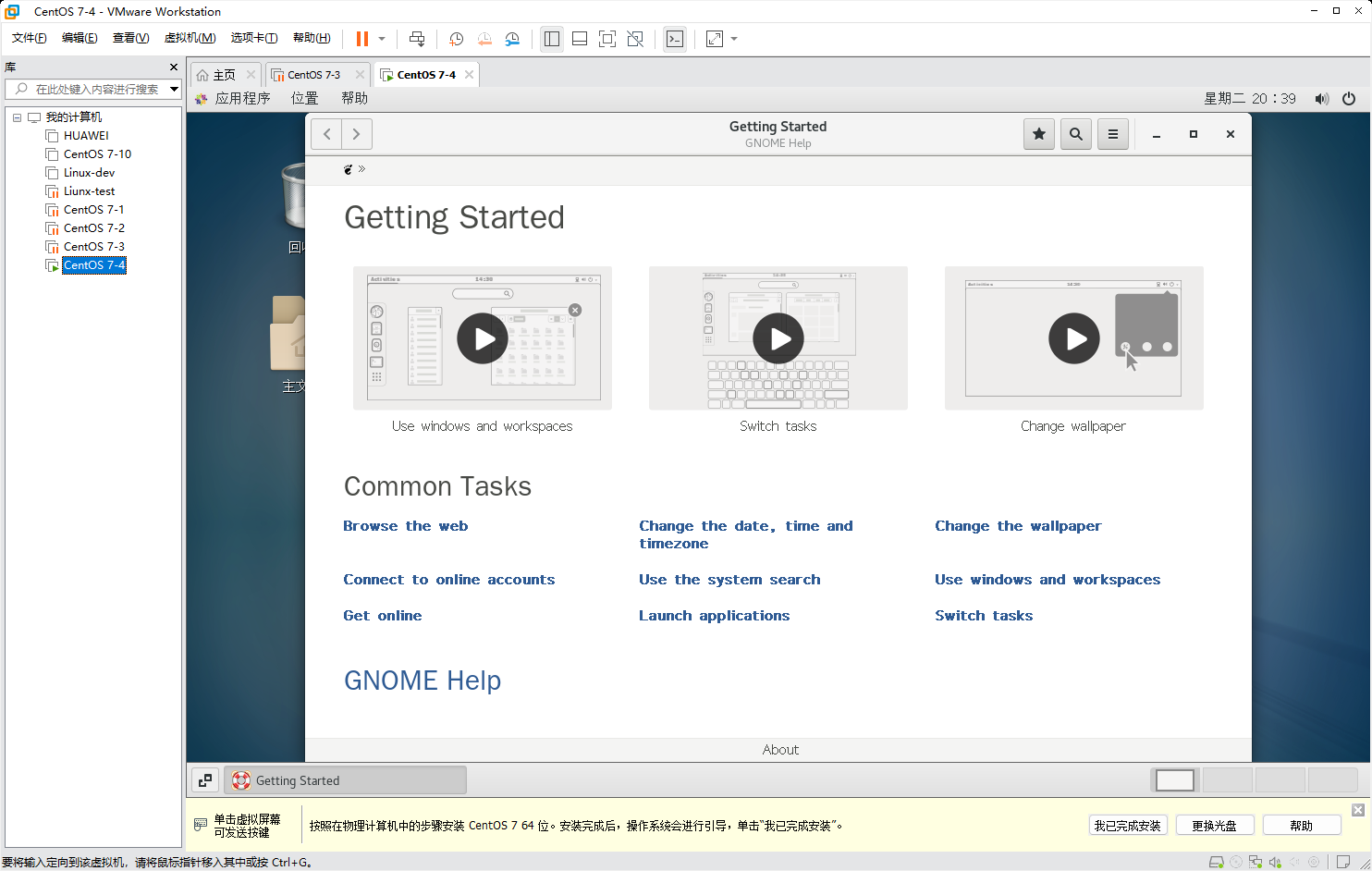The width and height of the screenshot is (1372, 871).
Task: Open the snapshot manager
Action: [512, 39]
